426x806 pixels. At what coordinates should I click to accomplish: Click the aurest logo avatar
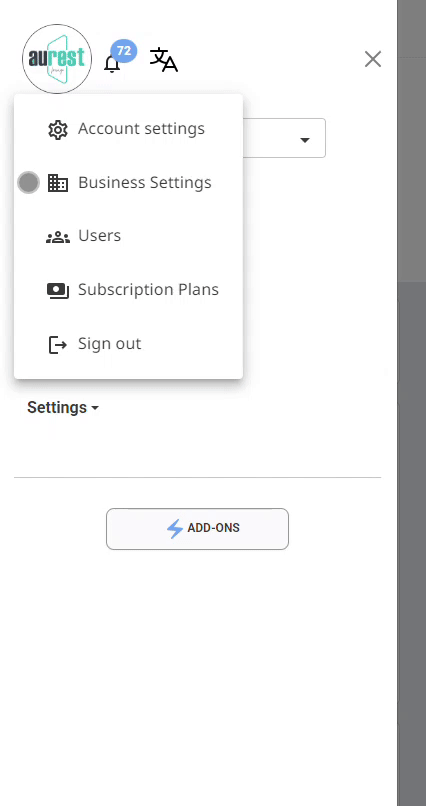click(x=57, y=59)
